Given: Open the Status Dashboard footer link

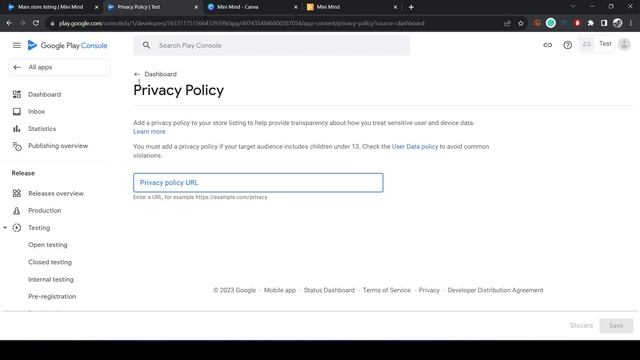Looking at the screenshot, I should coord(329,290).
